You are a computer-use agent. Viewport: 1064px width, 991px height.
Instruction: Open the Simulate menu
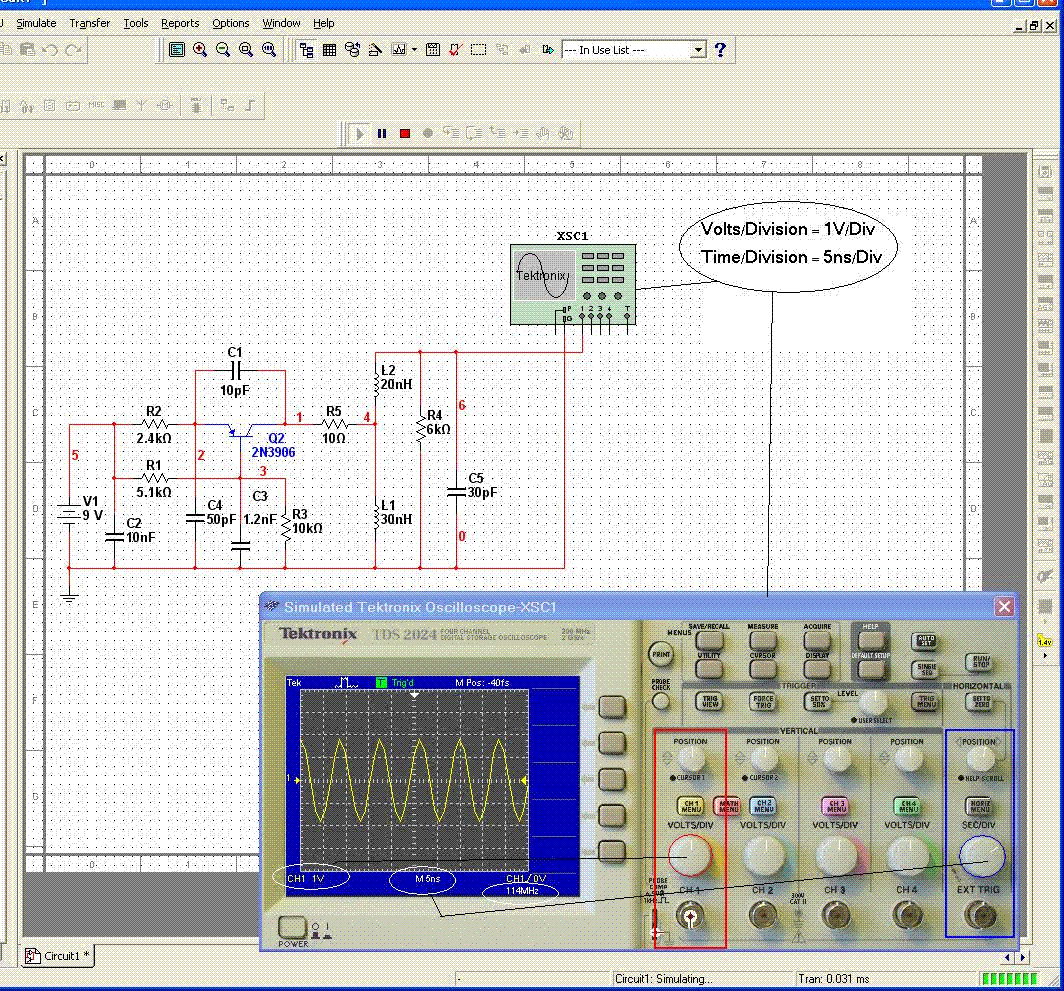coord(36,23)
